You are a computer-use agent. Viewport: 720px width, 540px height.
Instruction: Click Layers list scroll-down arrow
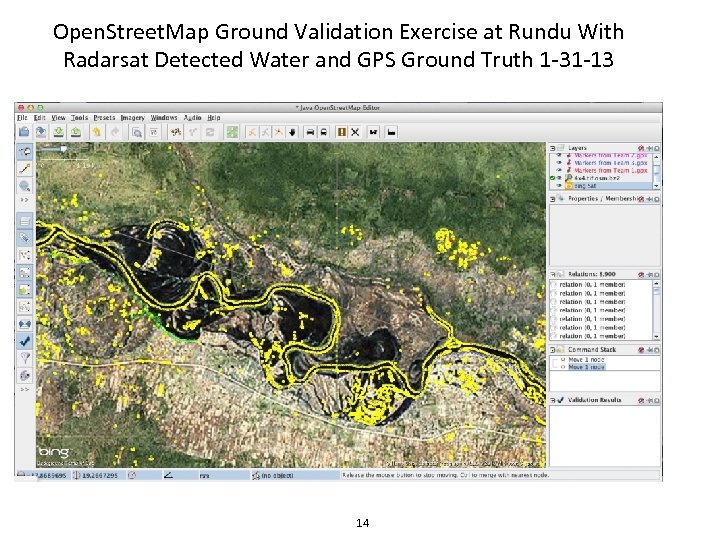[x=657, y=186]
